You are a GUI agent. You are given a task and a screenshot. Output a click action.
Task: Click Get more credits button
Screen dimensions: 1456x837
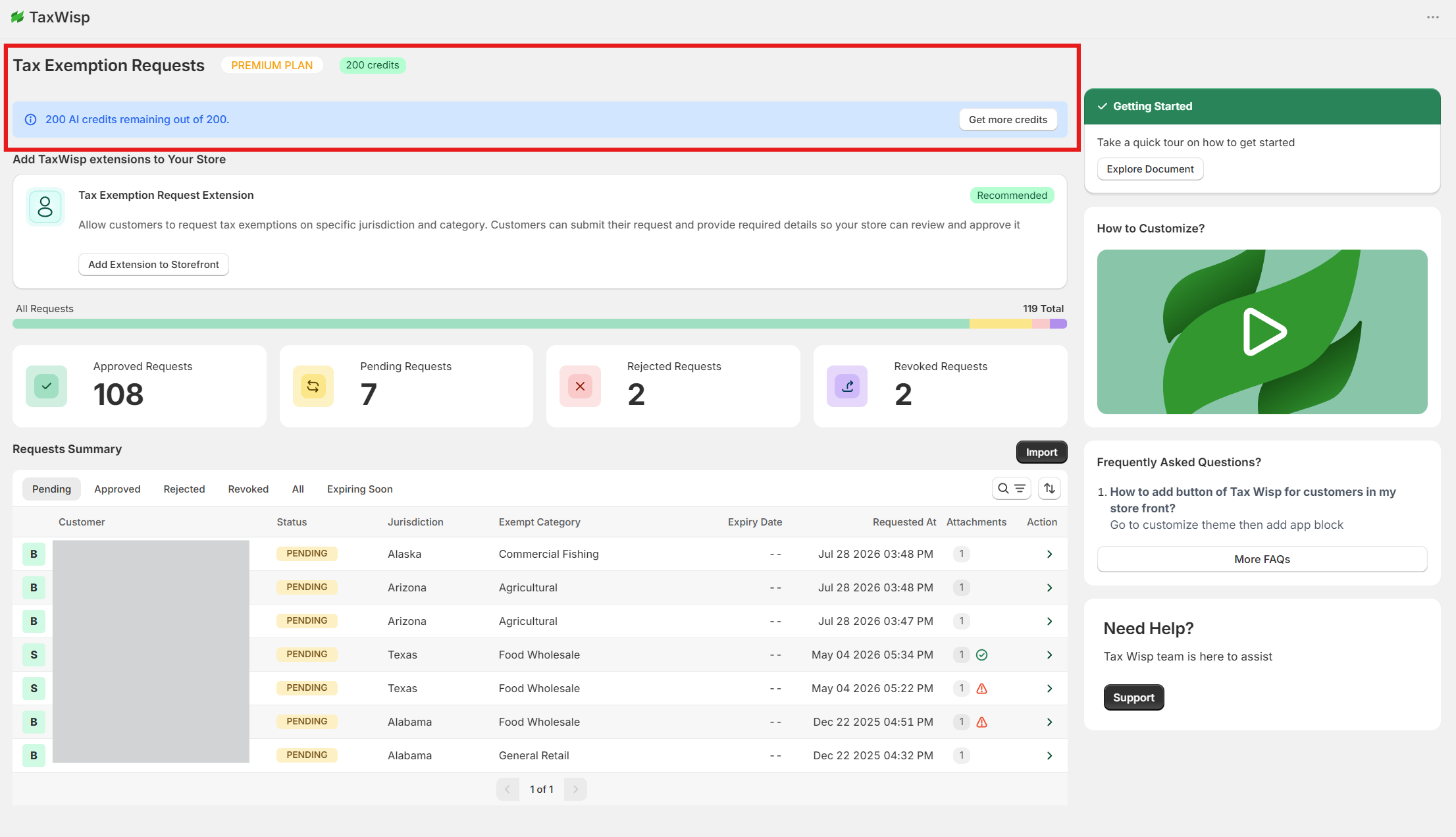click(x=1008, y=120)
